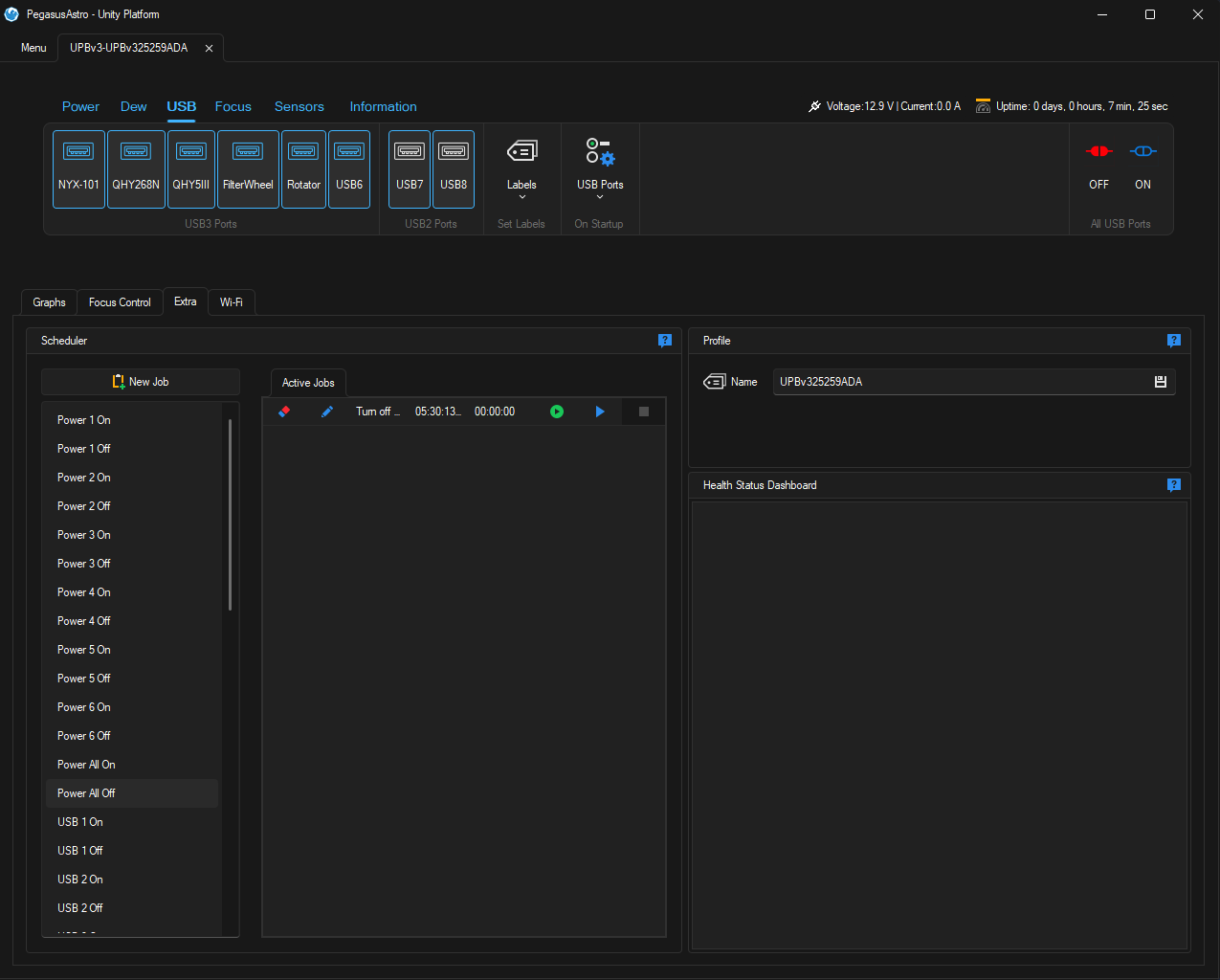1220x980 pixels.
Task: Open the USB Ports startup dropdown
Action: pos(600,168)
